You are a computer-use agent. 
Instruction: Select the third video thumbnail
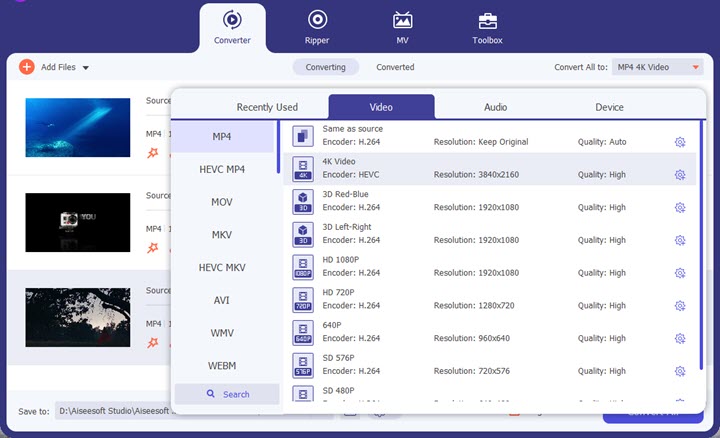77,317
